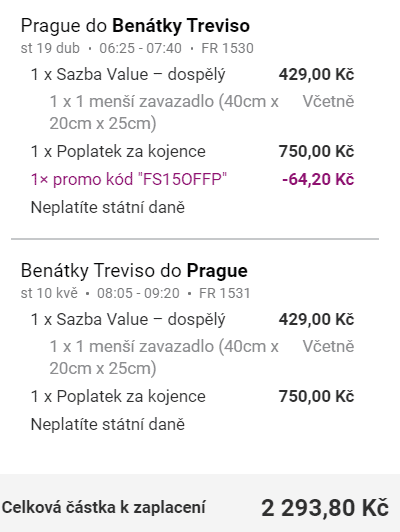This screenshot has height=532, width=400.
Task: Click the outbound menší zavazadlo baggage line
Action: point(164,112)
